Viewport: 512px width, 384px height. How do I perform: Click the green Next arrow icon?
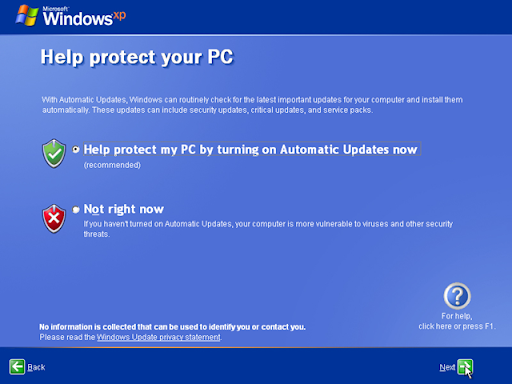[x=465, y=367]
